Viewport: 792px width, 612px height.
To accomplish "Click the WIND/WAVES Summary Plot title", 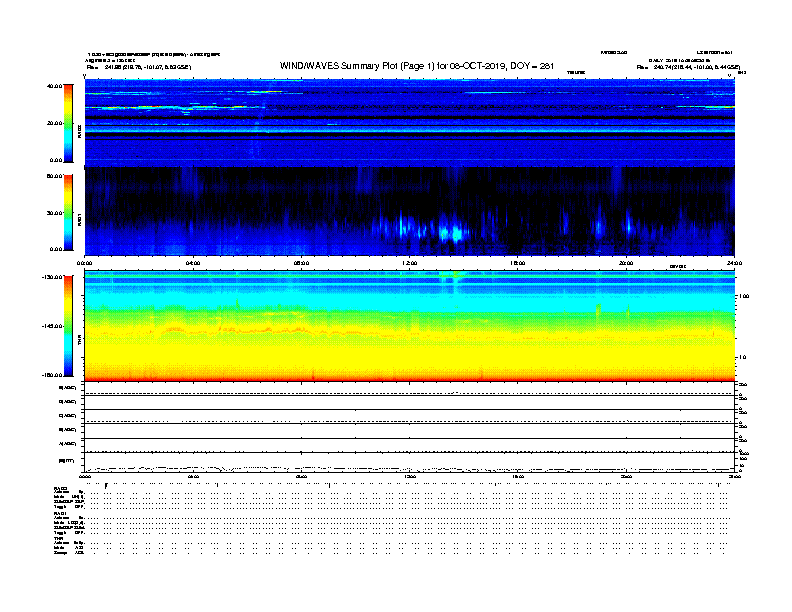I will point(416,66).
